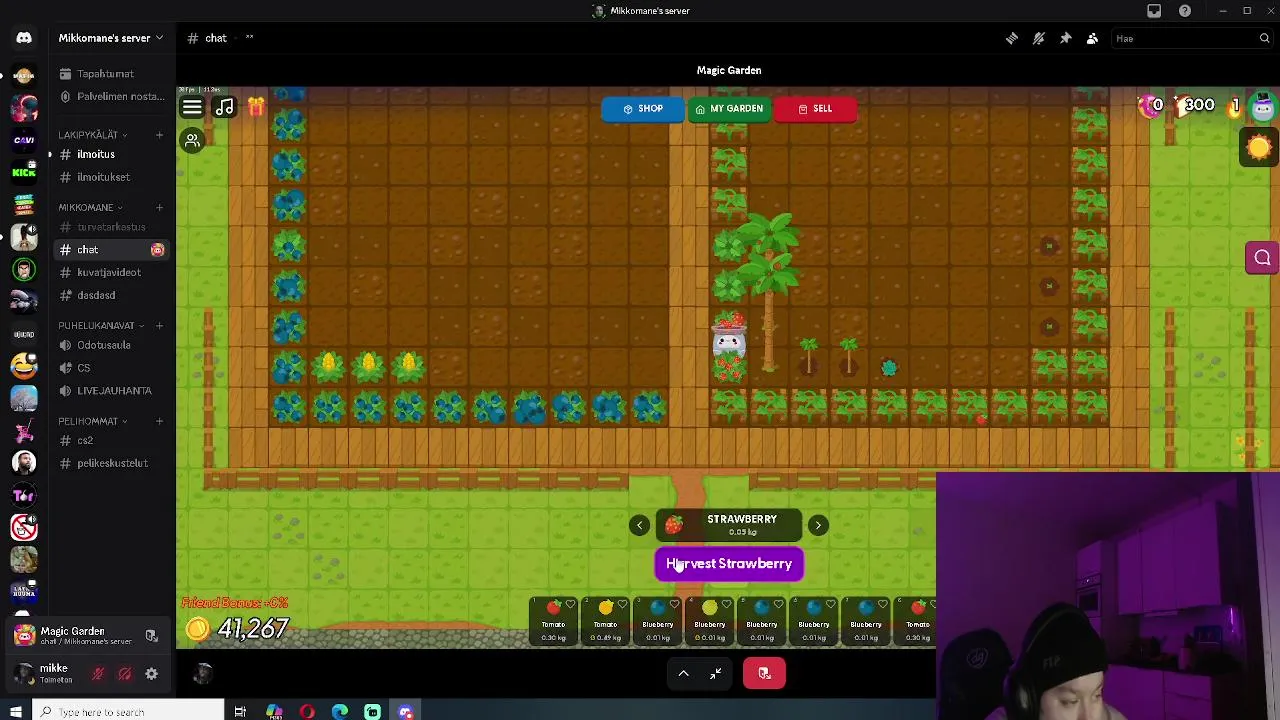Open the kuvatjavideot channel
This screenshot has width=1280, height=720.
109,272
